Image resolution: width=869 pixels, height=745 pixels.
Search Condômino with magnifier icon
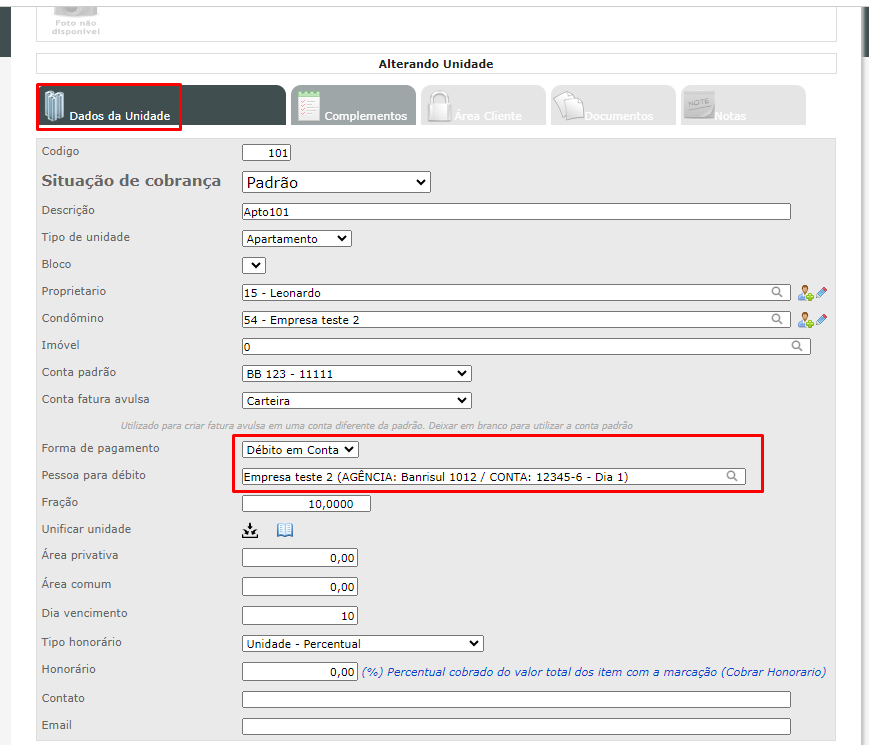777,319
